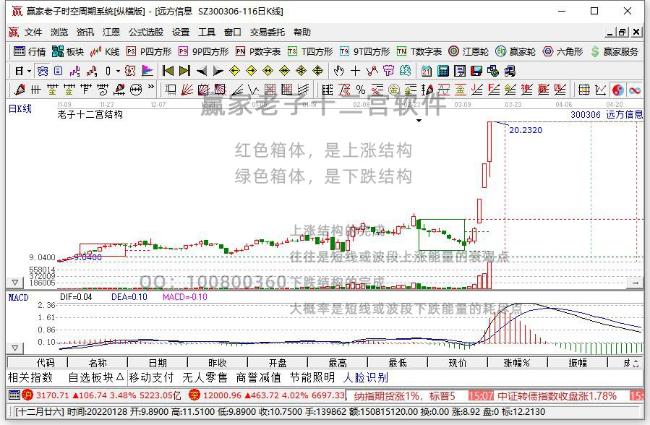650x425 pixels.
Task: Open the 资讯 menu
Action: [85, 32]
